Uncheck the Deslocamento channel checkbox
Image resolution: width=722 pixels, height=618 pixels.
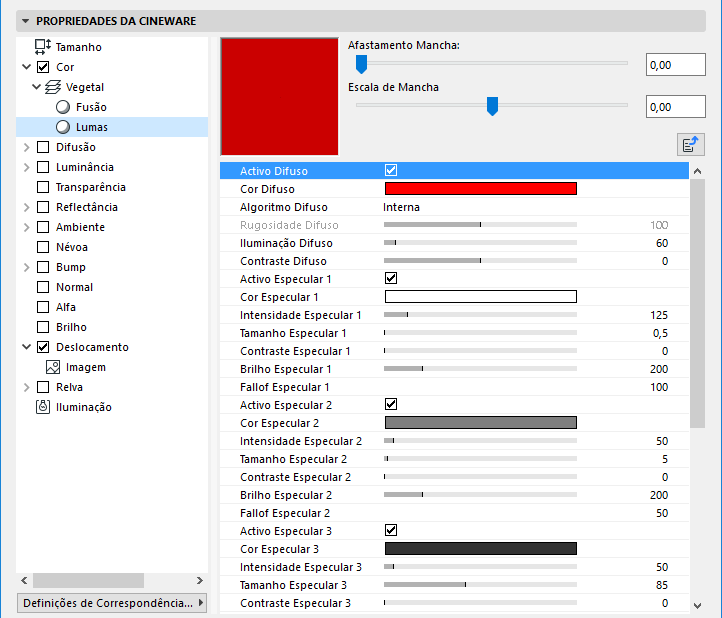43,347
